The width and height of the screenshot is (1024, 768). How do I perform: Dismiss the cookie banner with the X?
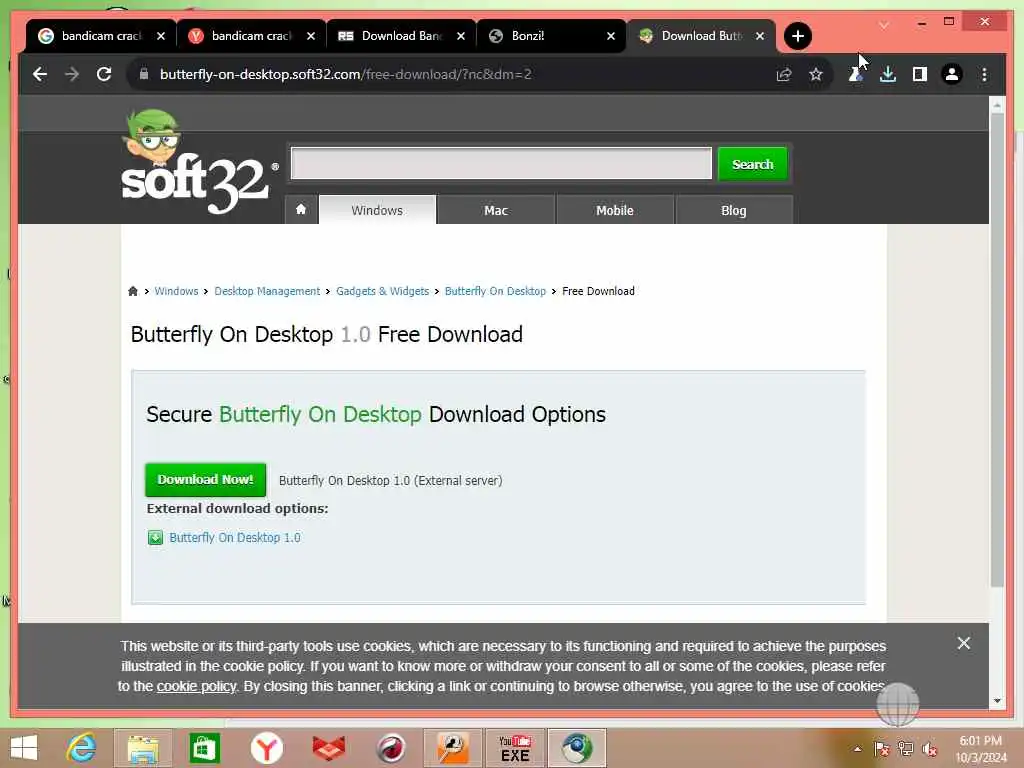(963, 643)
